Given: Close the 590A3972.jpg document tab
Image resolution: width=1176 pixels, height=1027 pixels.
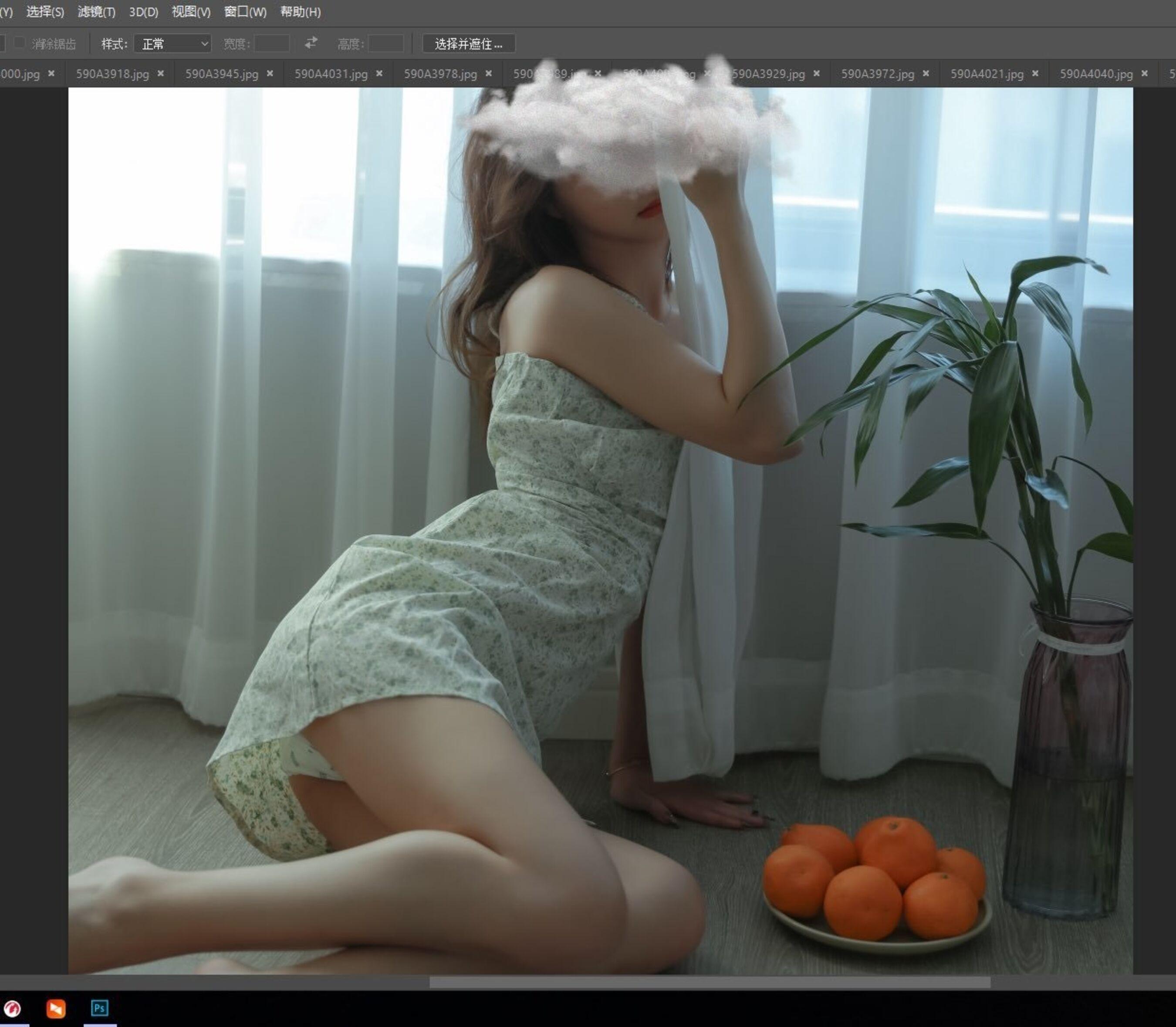Looking at the screenshot, I should (926, 73).
